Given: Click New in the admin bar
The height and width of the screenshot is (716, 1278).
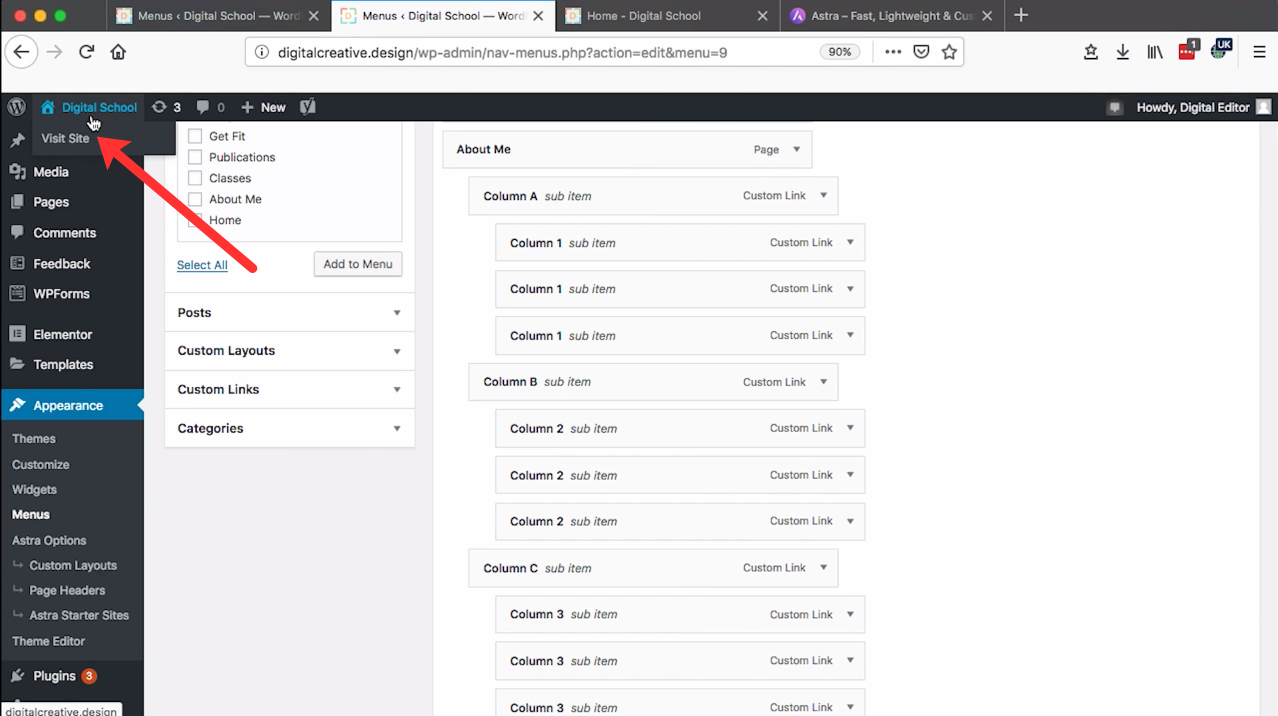Looking at the screenshot, I should click(264, 107).
